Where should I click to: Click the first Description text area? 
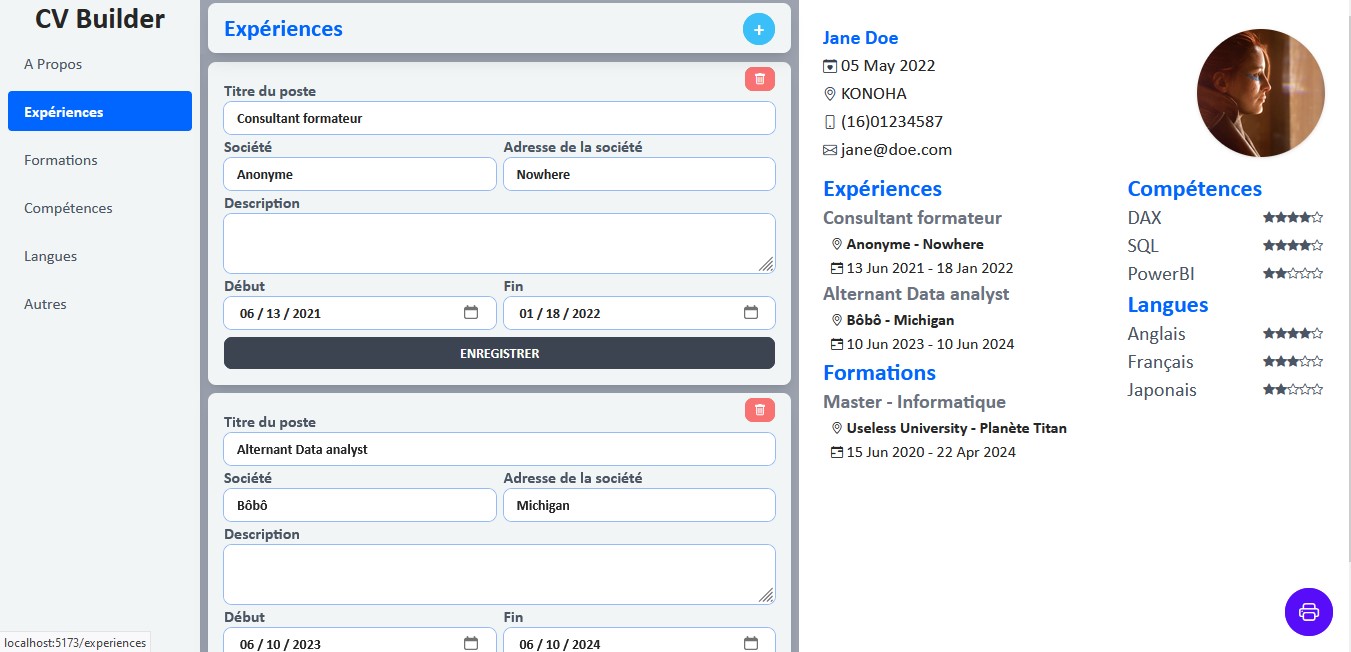tap(499, 242)
